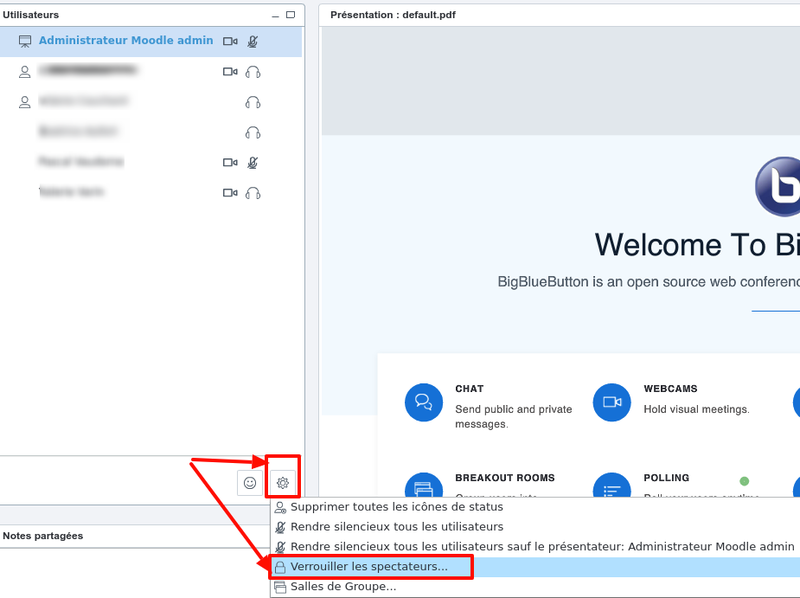Choose Salles de Groupe menu entry
Screen dimensions: 800x598
coord(343,587)
